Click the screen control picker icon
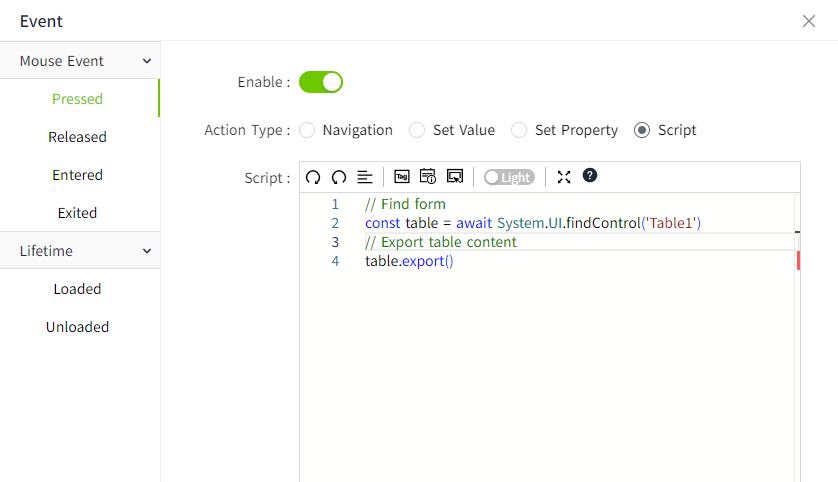This screenshot has height=482, width=838. 455,177
